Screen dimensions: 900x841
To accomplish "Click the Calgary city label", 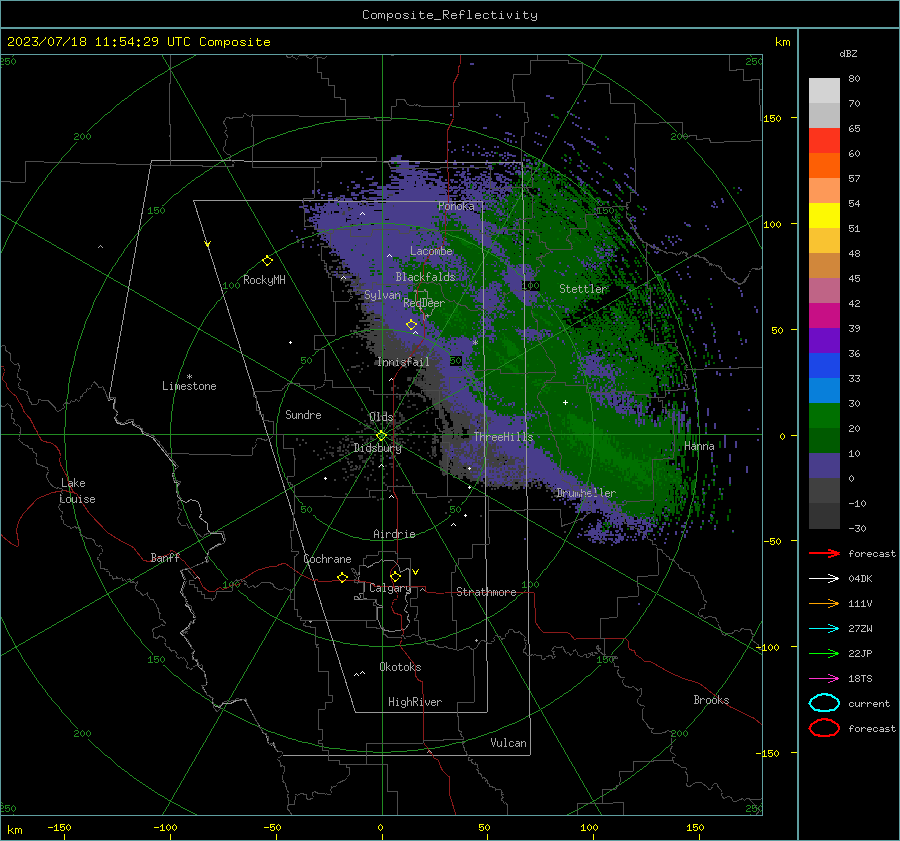I will click(x=390, y=588).
